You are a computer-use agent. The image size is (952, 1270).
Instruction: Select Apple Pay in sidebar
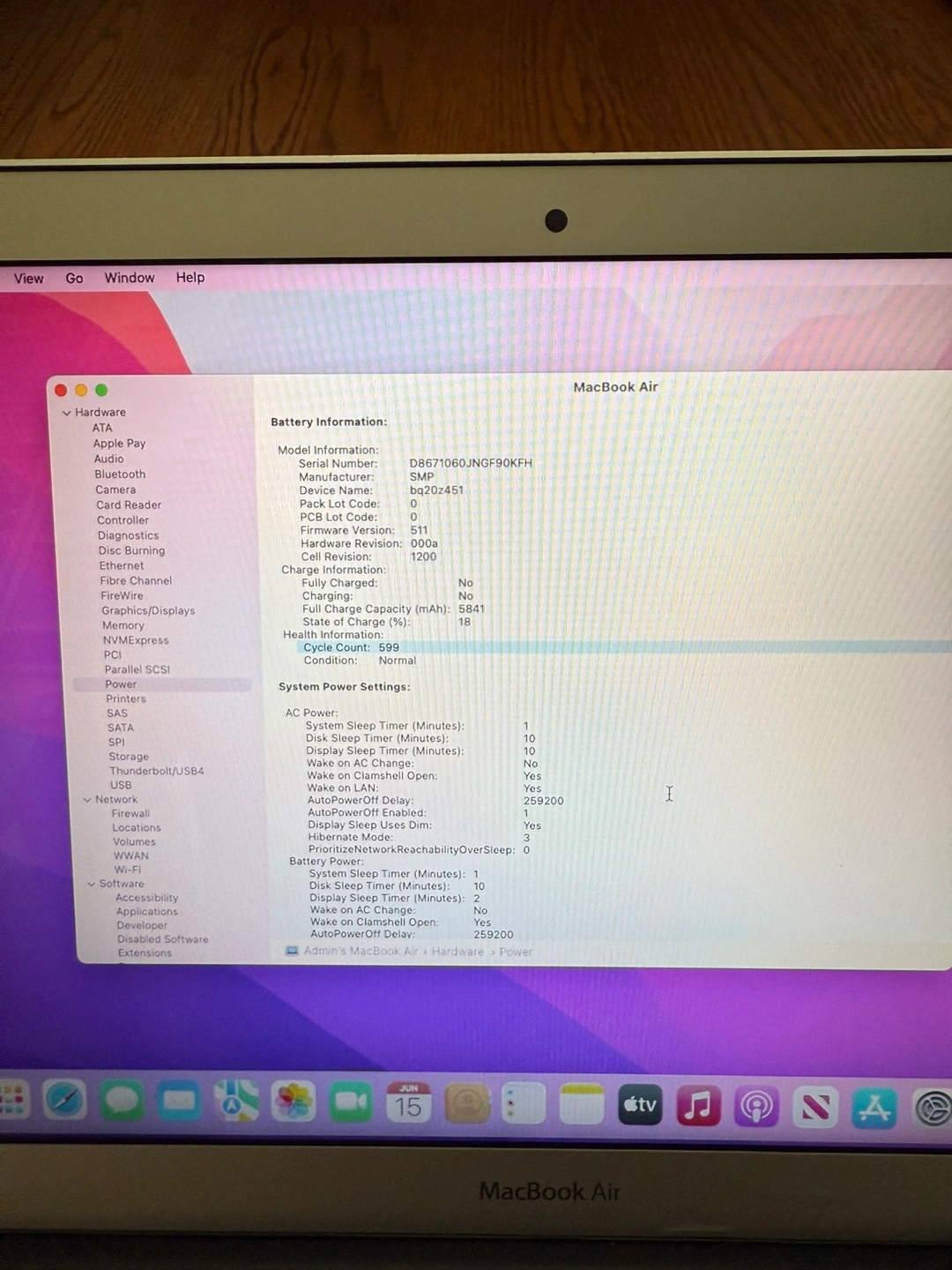click(119, 444)
